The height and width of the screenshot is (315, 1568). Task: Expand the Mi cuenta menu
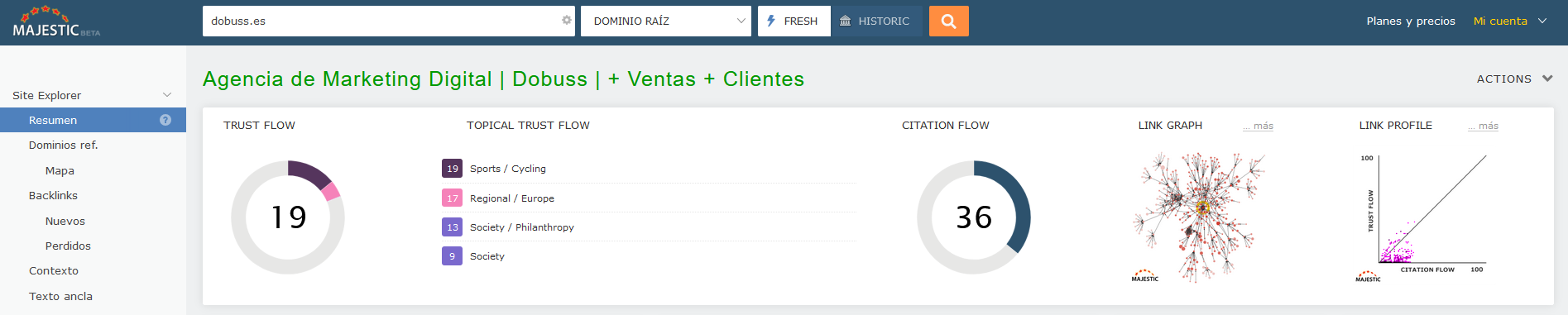coord(1510,21)
